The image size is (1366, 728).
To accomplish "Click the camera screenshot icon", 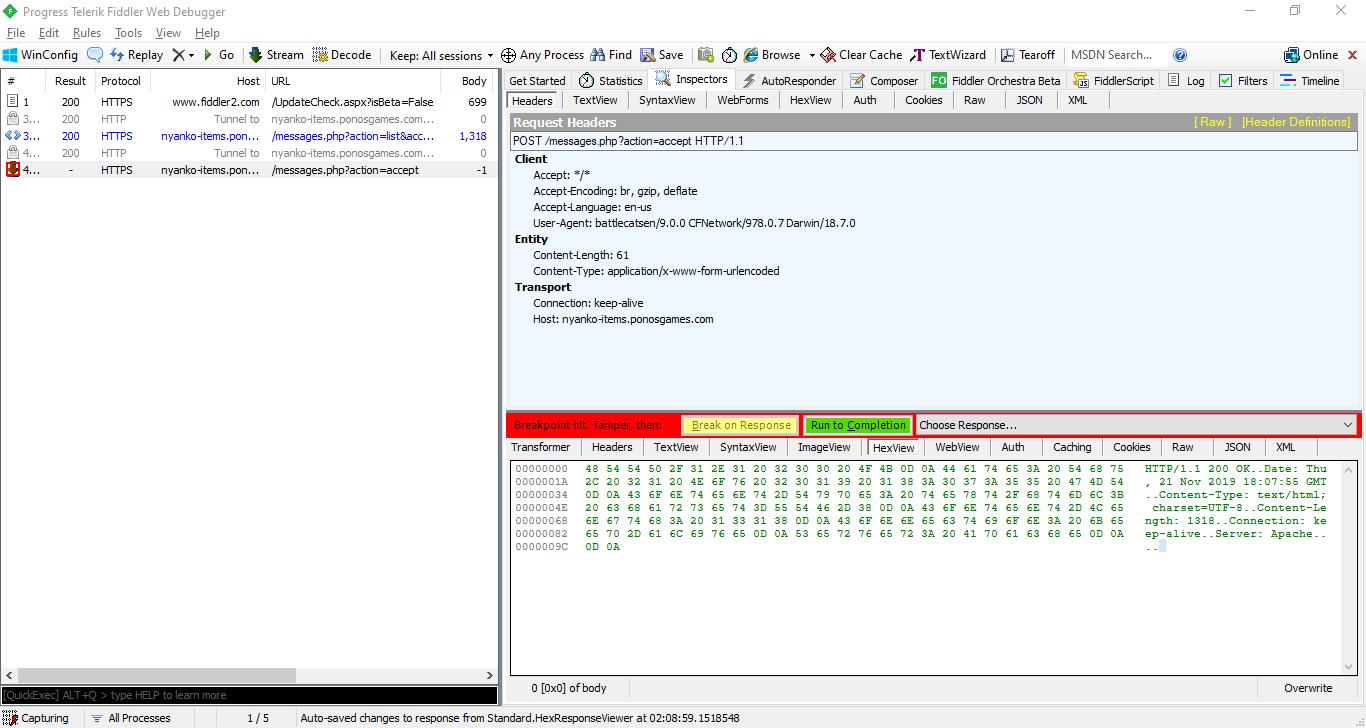I will pos(706,55).
